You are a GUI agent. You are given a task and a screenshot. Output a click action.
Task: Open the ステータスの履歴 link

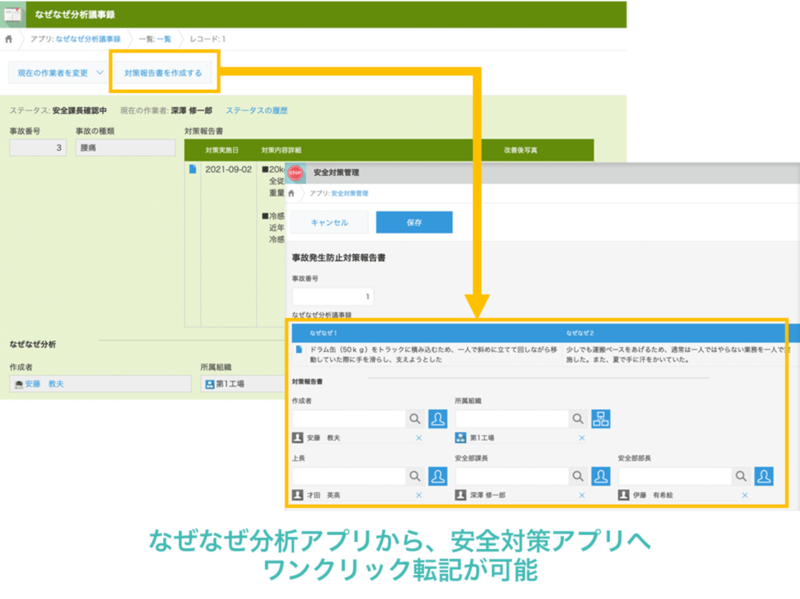coord(257,110)
